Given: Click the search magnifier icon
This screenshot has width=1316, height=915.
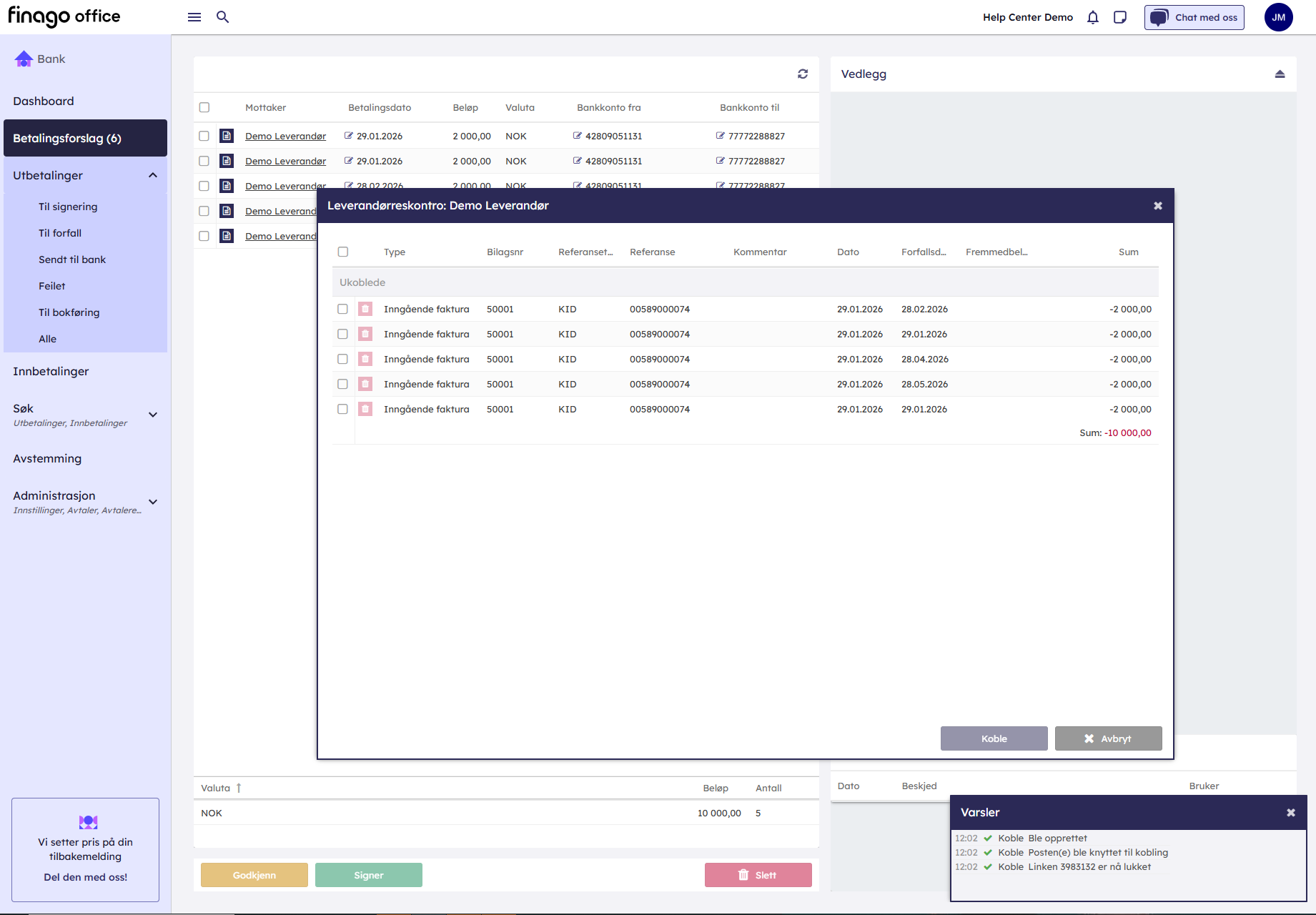Looking at the screenshot, I should coord(223,17).
